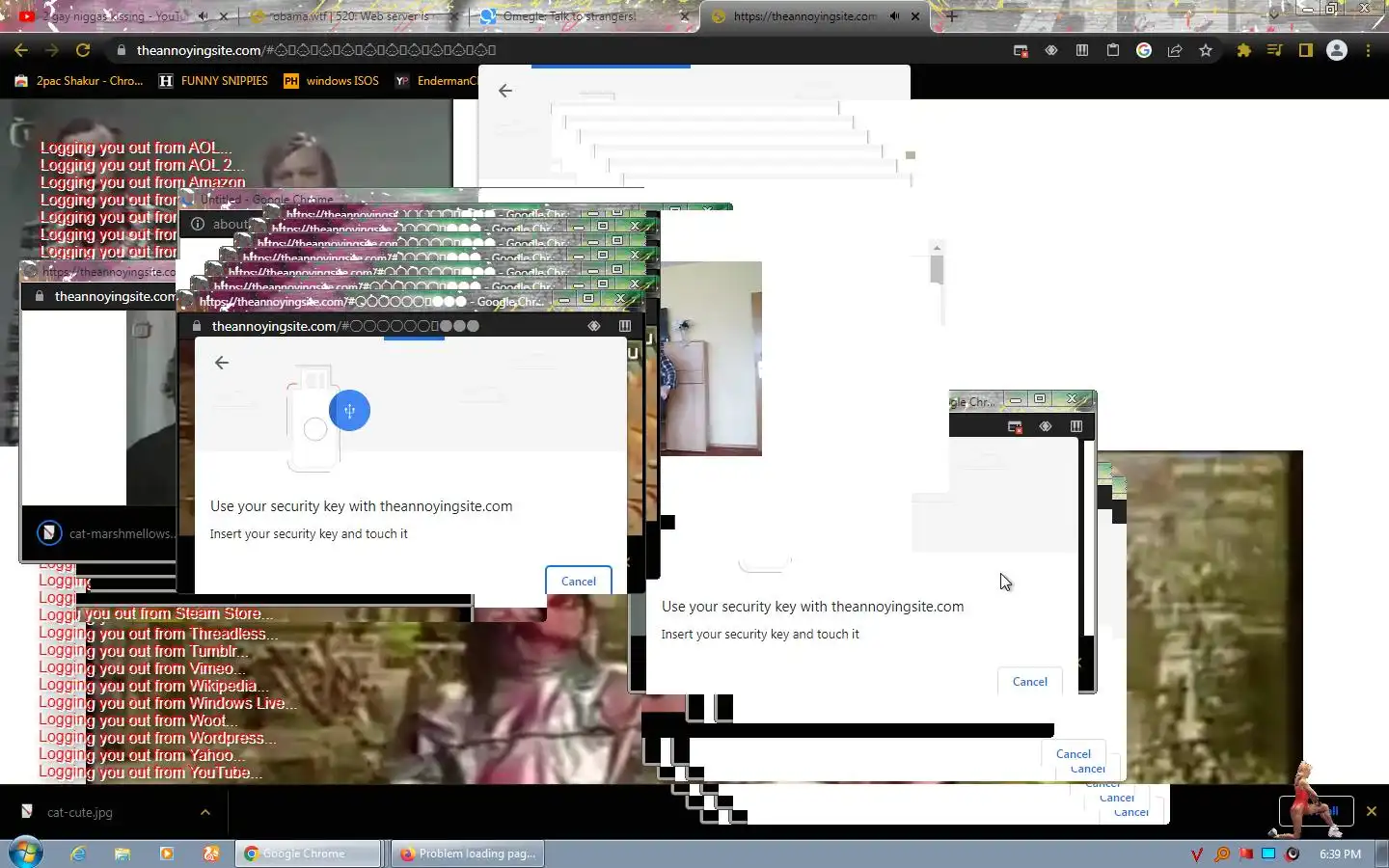Click the scrollbar thumb in the white page area
The image size is (1389, 868).
coord(937,269)
